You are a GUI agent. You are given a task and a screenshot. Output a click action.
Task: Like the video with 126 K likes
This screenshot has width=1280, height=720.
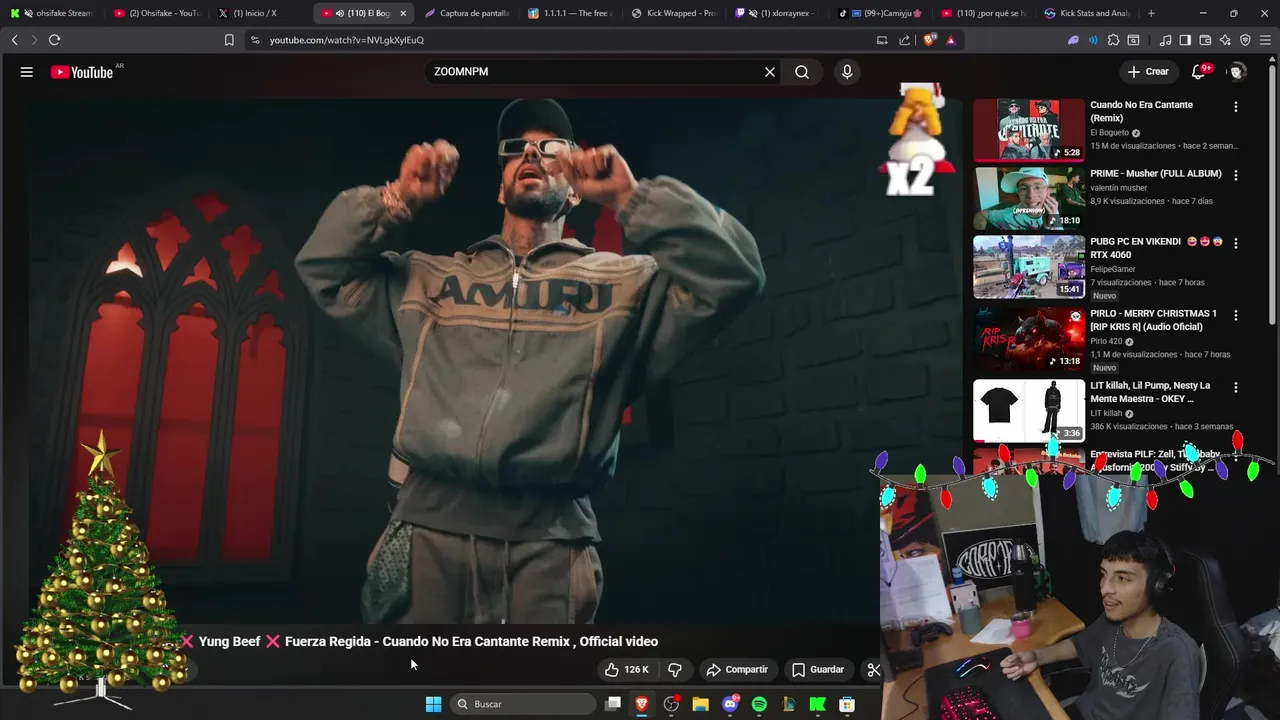tap(627, 670)
